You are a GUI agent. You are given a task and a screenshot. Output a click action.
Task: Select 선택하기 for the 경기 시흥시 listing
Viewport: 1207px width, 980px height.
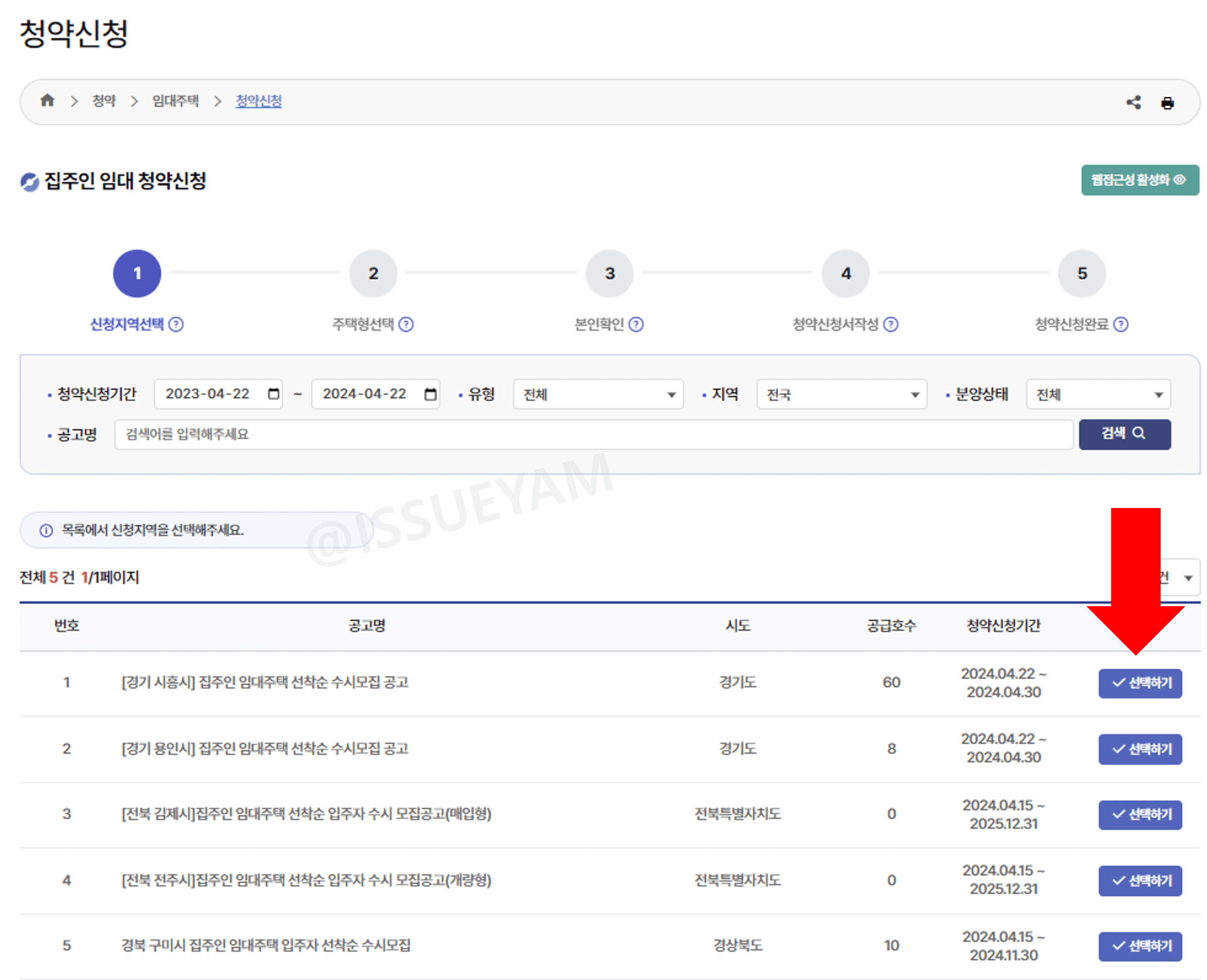(x=1140, y=683)
